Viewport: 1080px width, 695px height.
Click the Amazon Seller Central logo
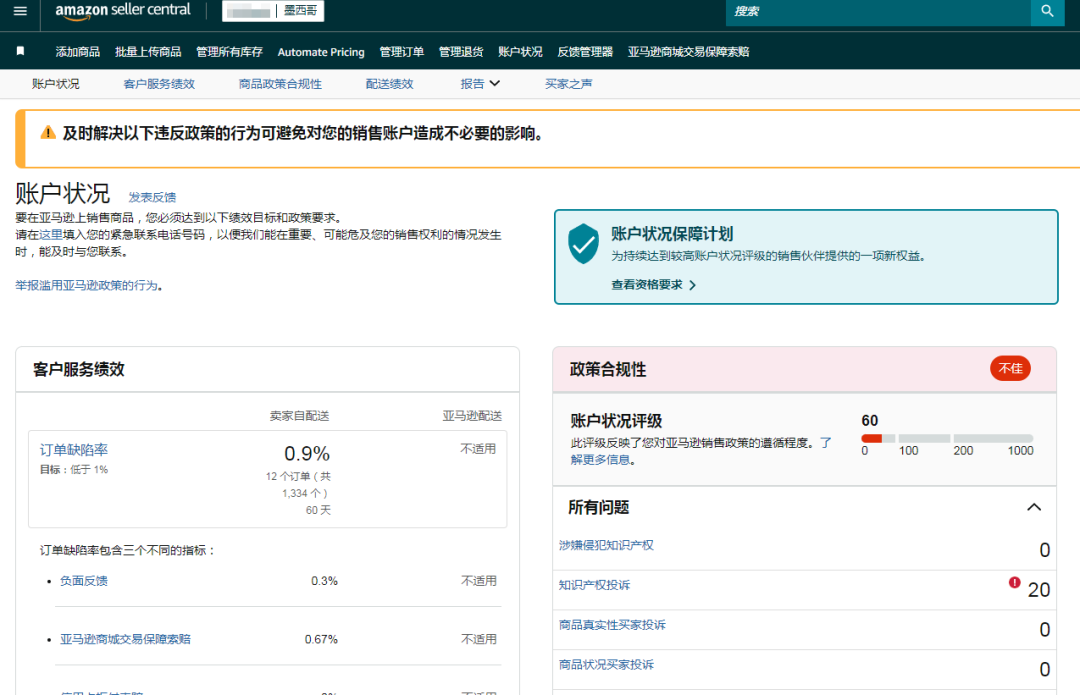click(x=123, y=12)
